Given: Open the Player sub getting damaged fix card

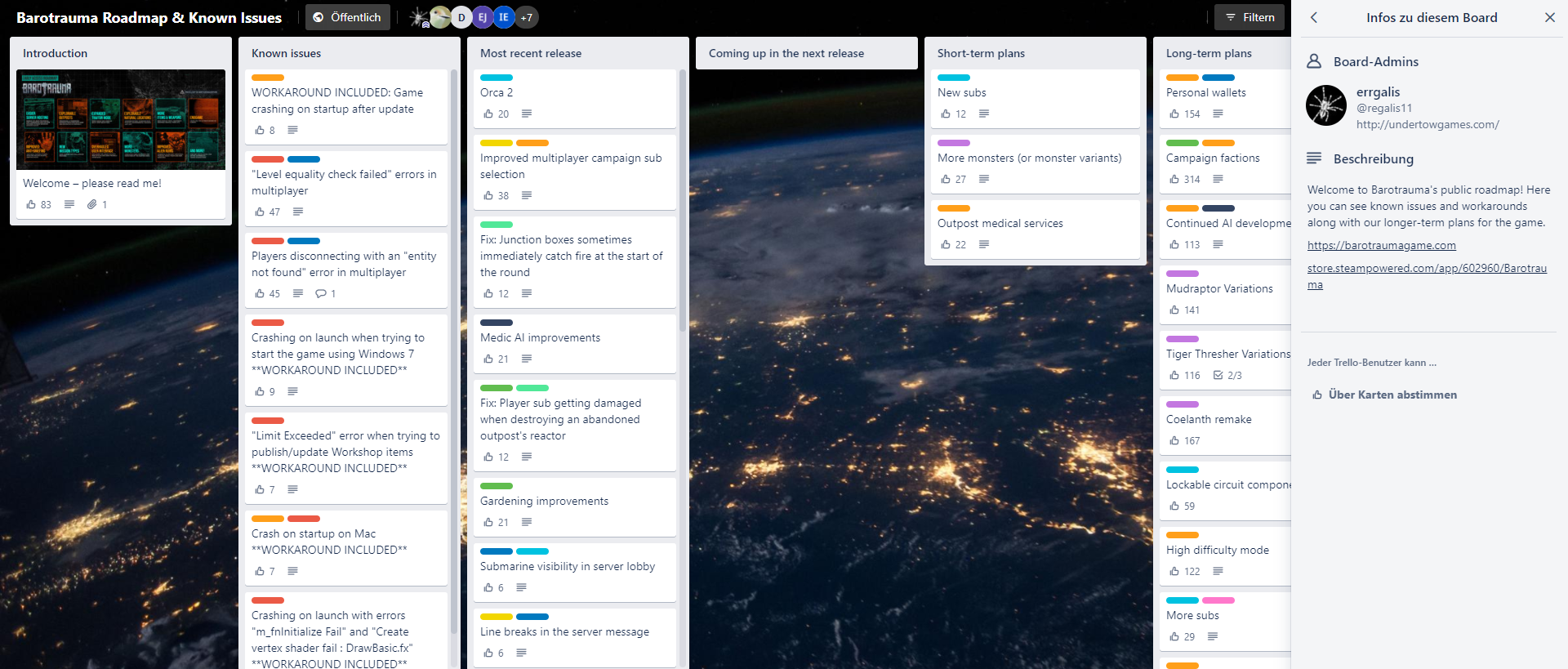Looking at the screenshot, I should (575, 425).
